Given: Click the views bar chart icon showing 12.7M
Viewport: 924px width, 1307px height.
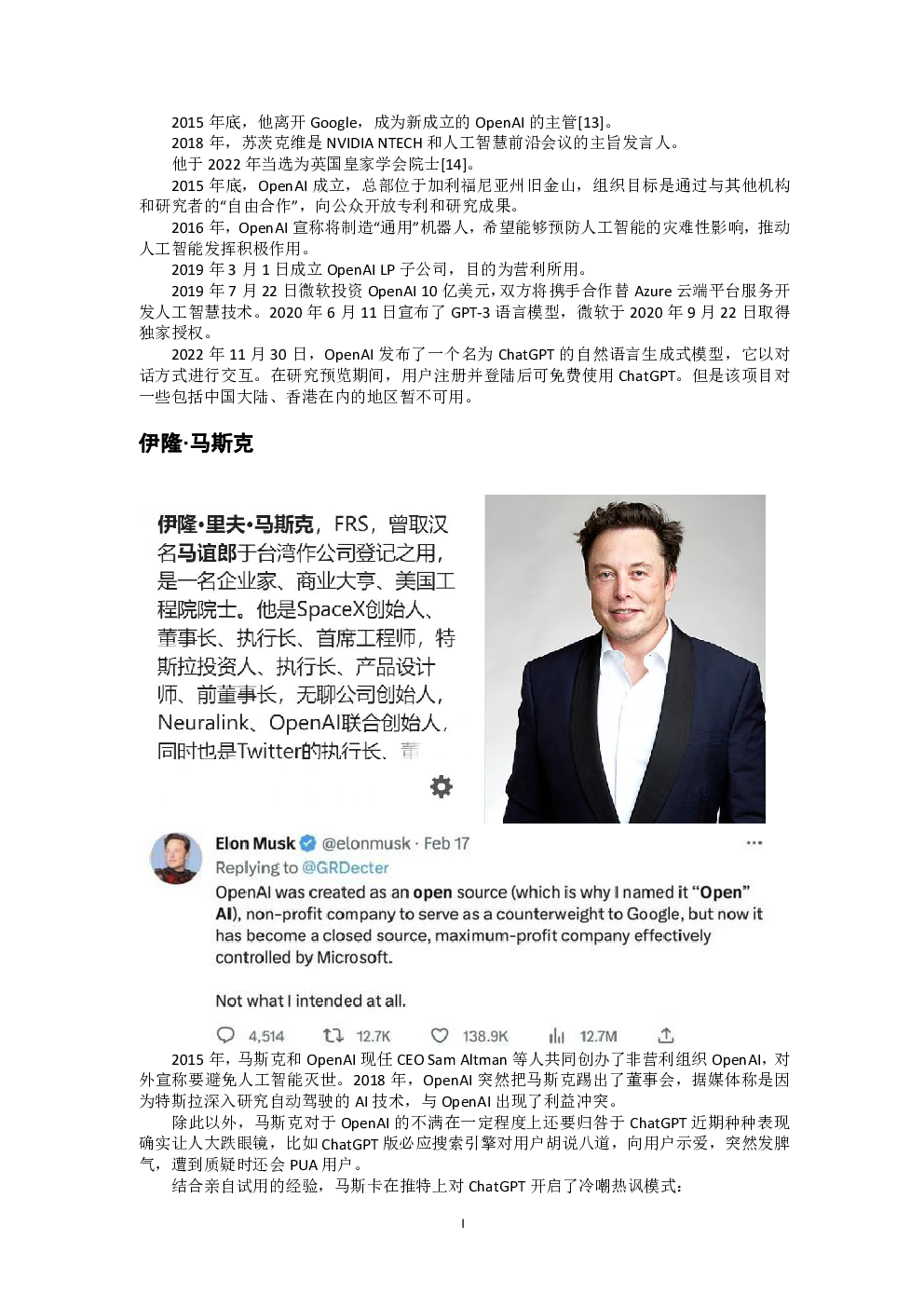Looking at the screenshot, I should (557, 1035).
